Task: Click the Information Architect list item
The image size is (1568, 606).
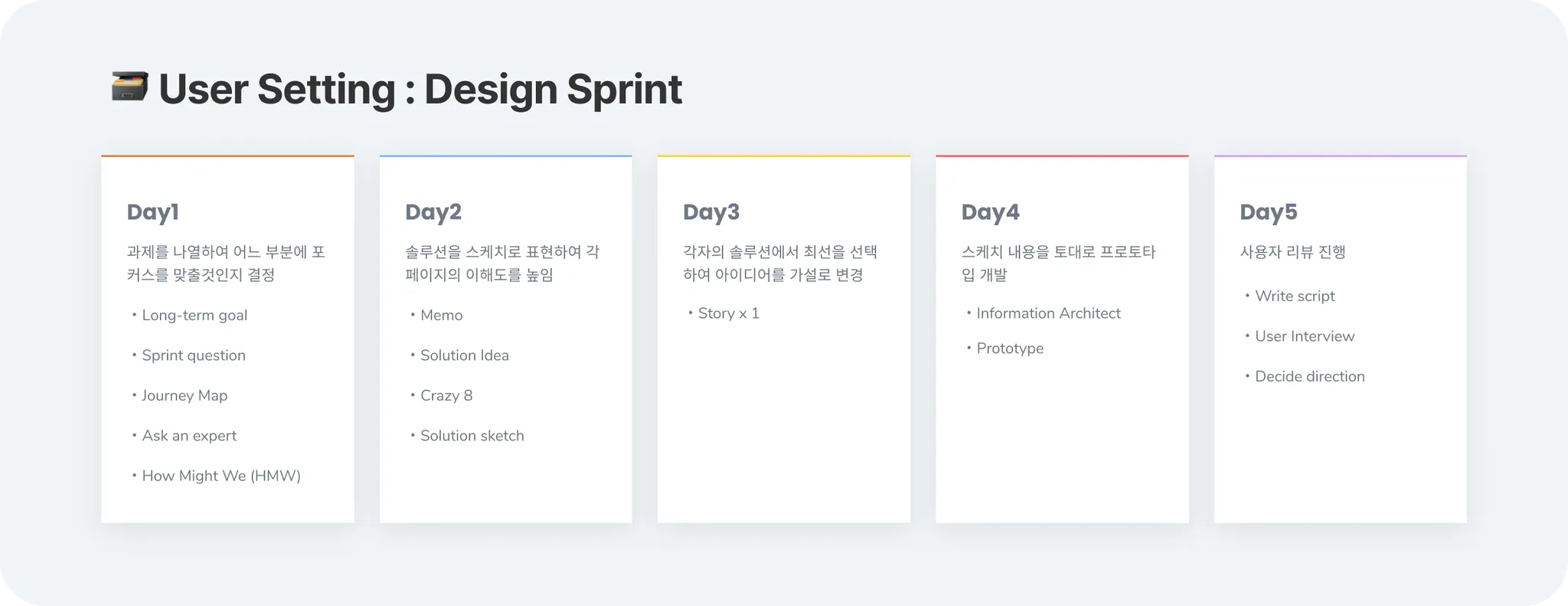Action: (x=1048, y=313)
